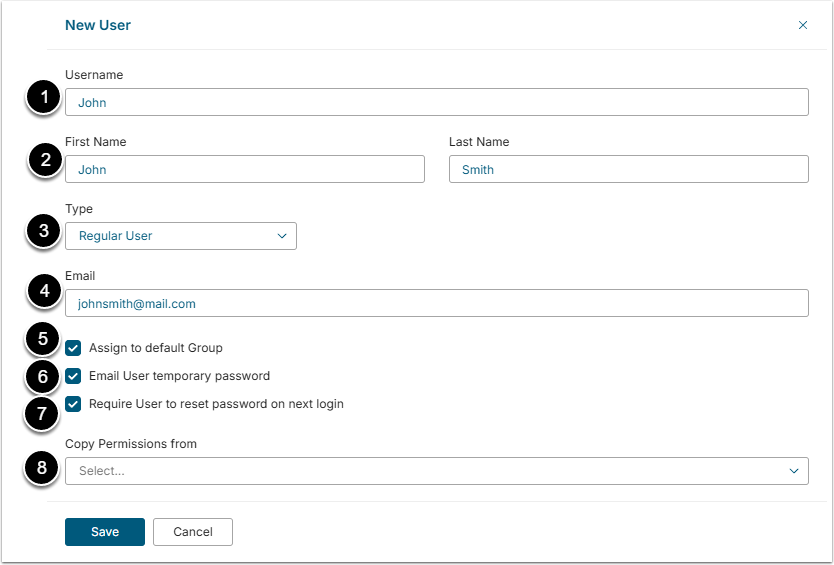The width and height of the screenshot is (834, 565).
Task: Focus the Username input field
Action: pos(436,102)
